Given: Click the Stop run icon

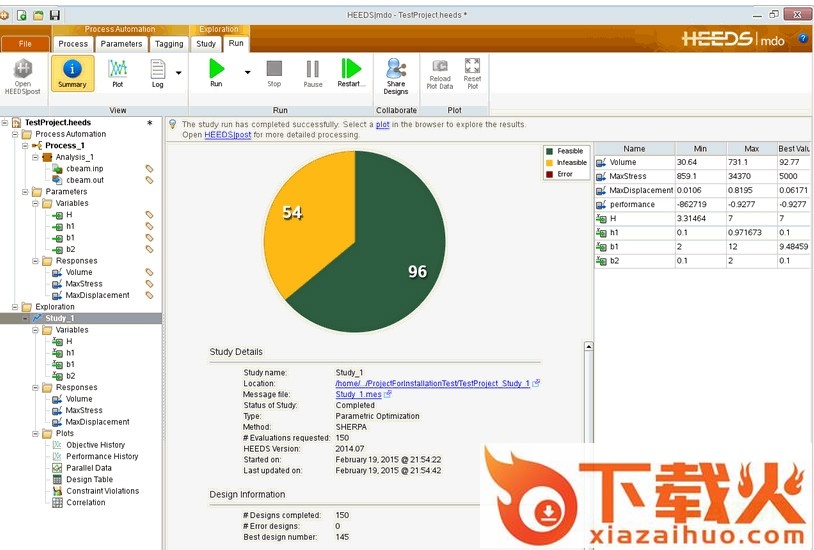Looking at the screenshot, I should 274,69.
